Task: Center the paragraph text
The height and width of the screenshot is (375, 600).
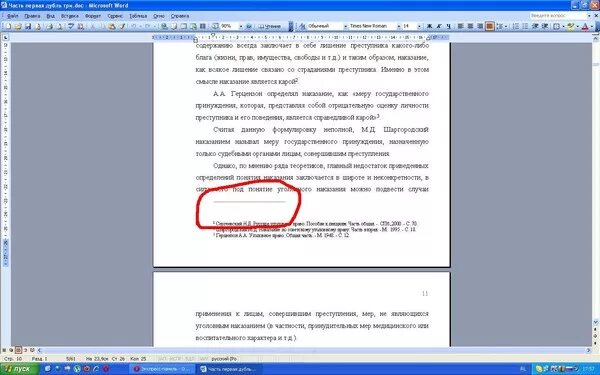Action: [470, 26]
